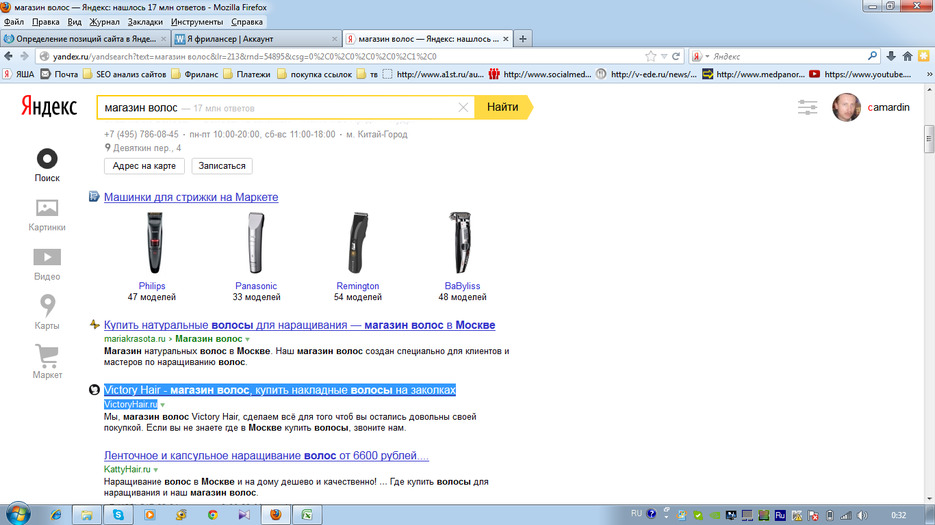This screenshot has height=525, width=935.
Task: Open Skype from the taskbar
Action: [x=118, y=514]
